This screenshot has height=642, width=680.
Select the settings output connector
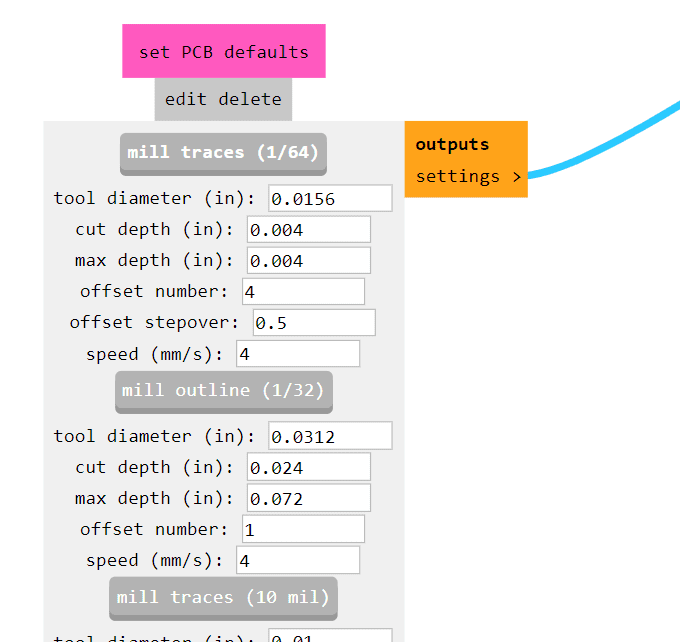point(468,177)
